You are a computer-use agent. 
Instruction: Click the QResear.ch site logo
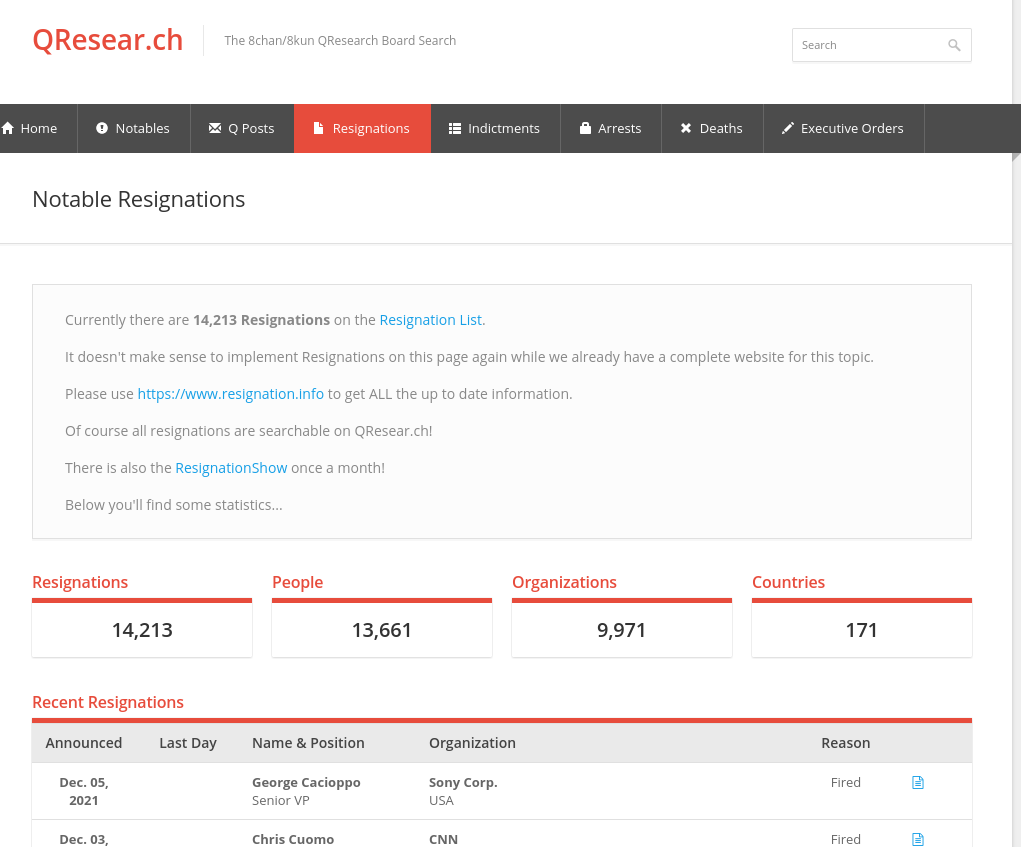108,40
